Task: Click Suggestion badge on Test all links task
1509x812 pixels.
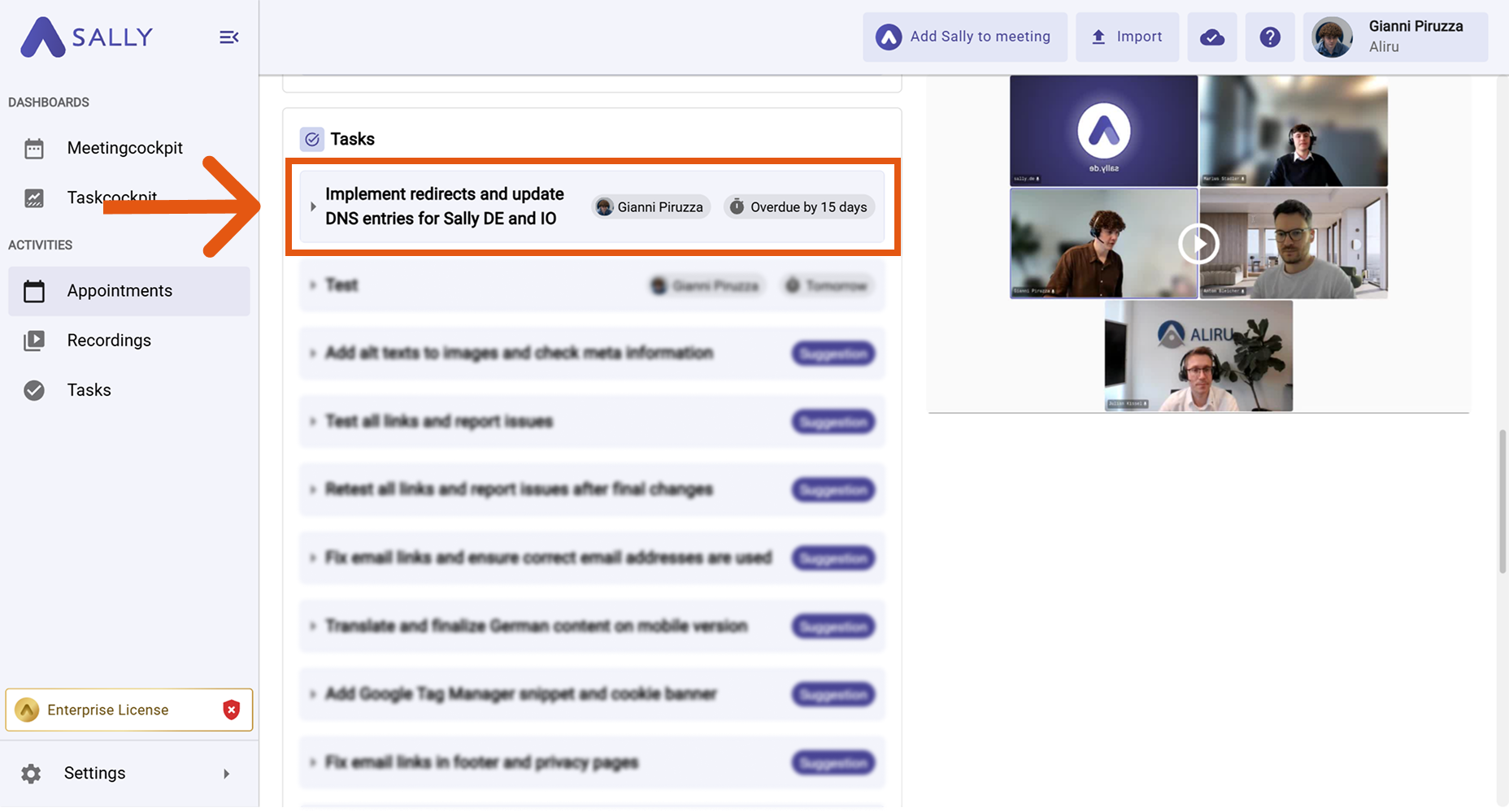Action: tap(833, 422)
